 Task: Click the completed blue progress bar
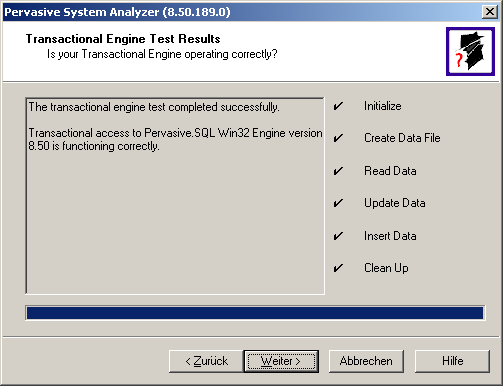(255, 313)
